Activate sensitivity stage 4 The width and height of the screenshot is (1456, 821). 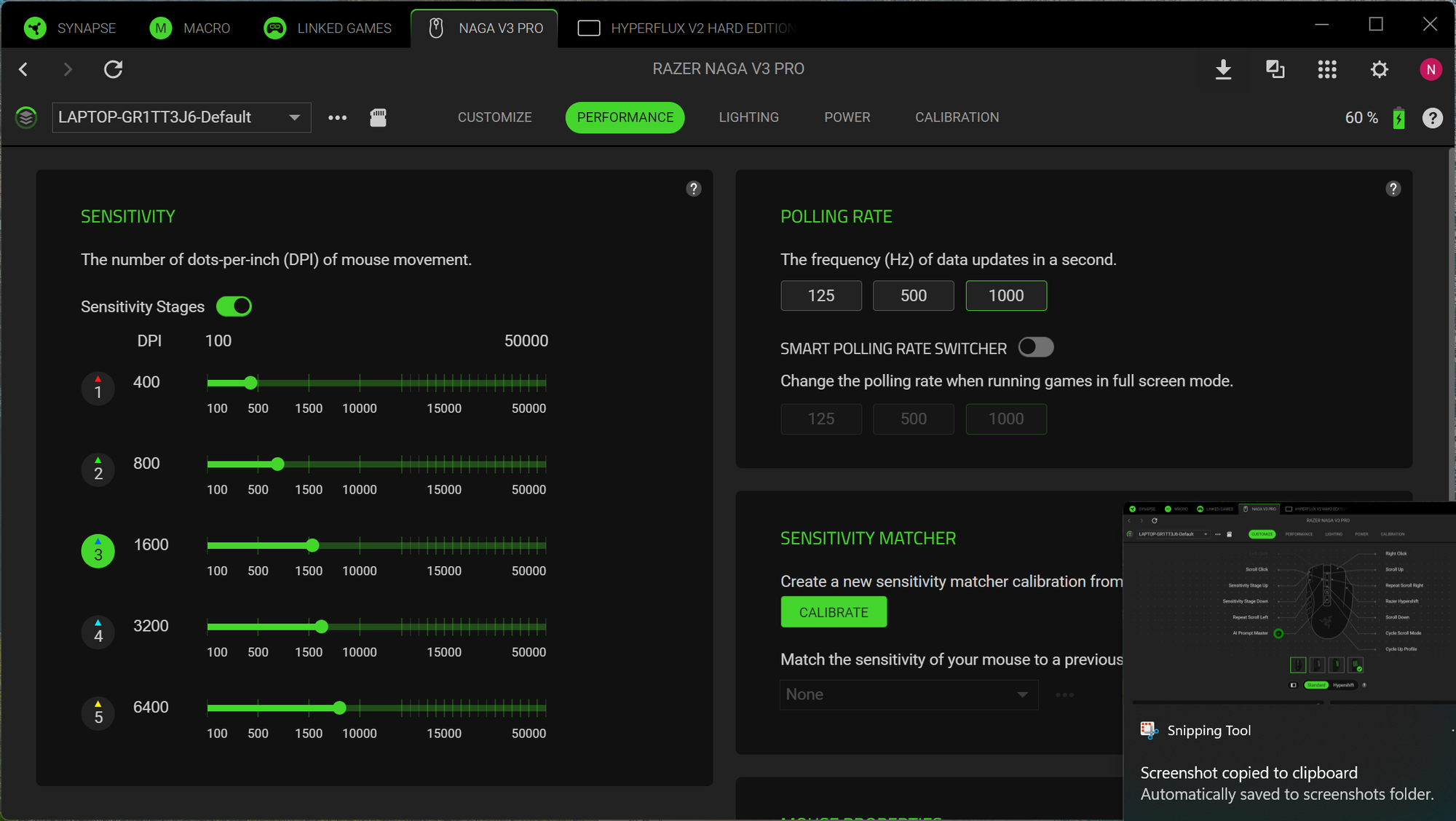click(98, 632)
